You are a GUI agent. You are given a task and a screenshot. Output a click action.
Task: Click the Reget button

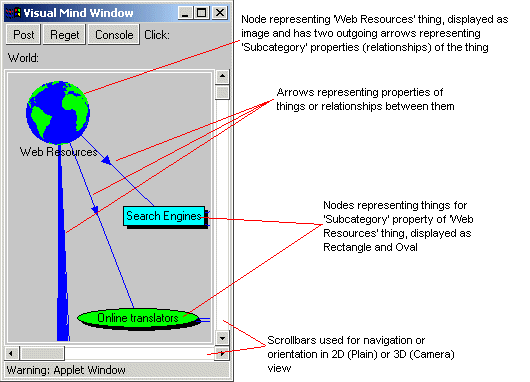[65, 34]
